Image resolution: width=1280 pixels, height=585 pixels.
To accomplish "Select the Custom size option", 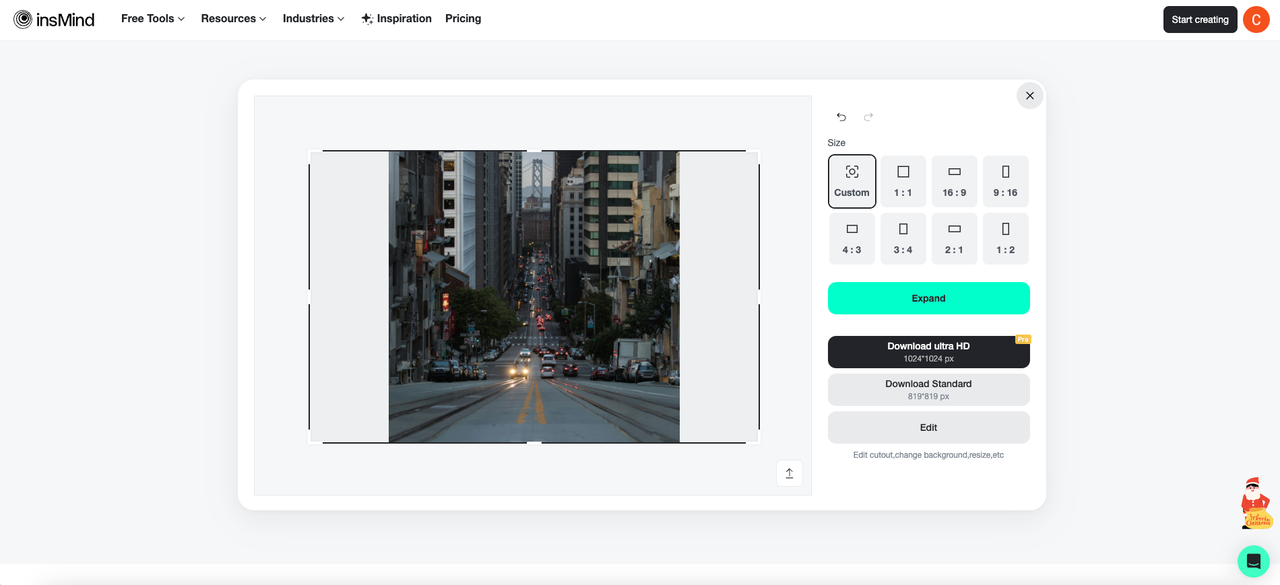I will pos(852,181).
